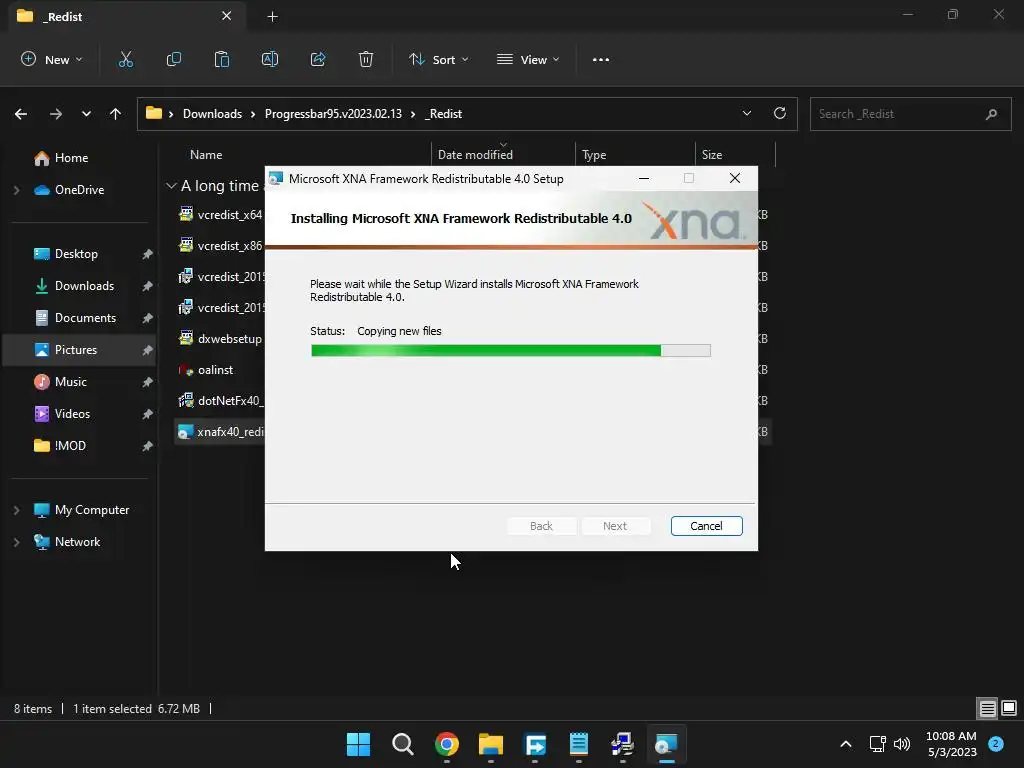Sort by Size column header
Screen dimensions: 1024x768
(712, 155)
